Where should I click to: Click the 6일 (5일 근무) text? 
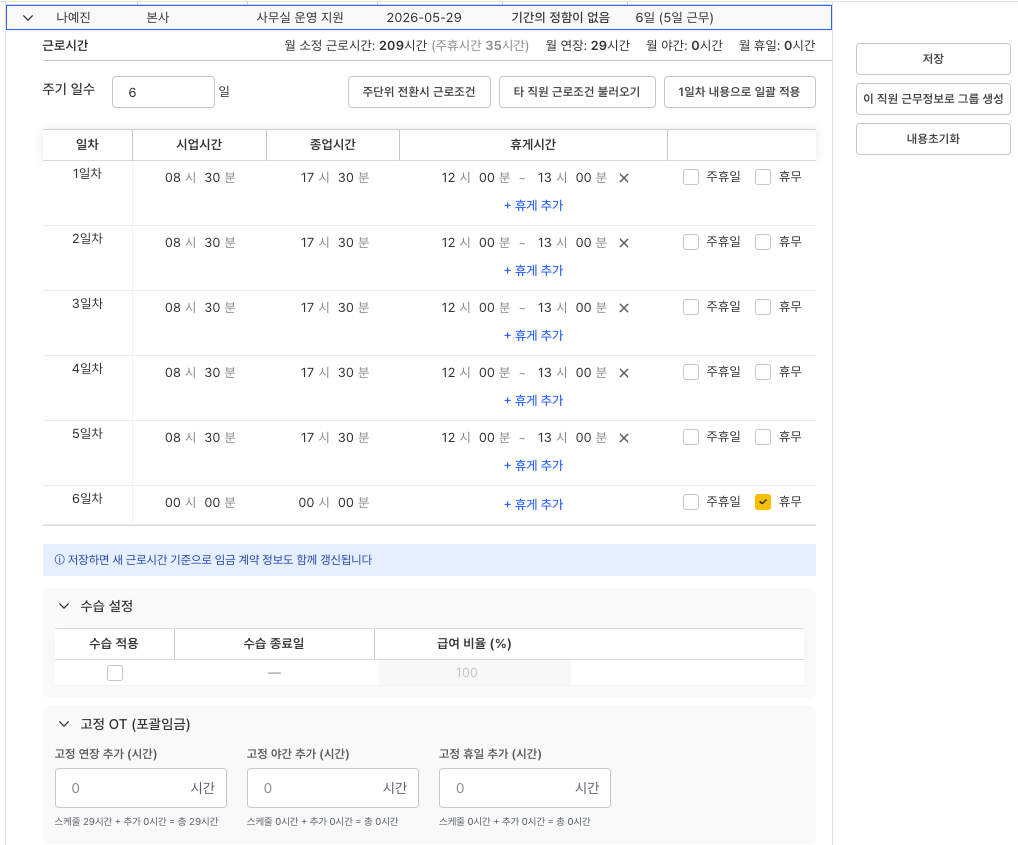coord(675,18)
